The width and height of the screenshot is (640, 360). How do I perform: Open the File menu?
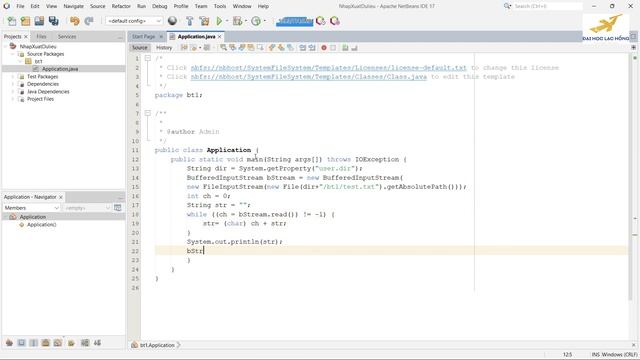click(20, 6)
